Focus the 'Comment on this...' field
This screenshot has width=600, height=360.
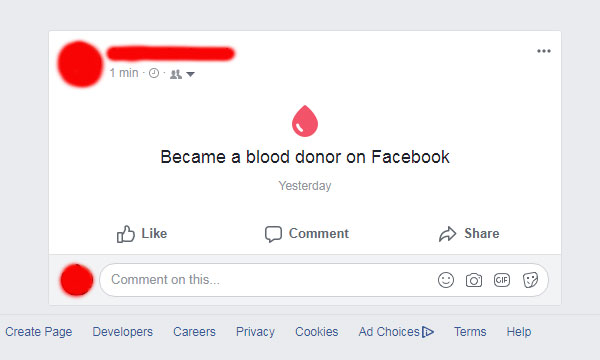point(324,280)
